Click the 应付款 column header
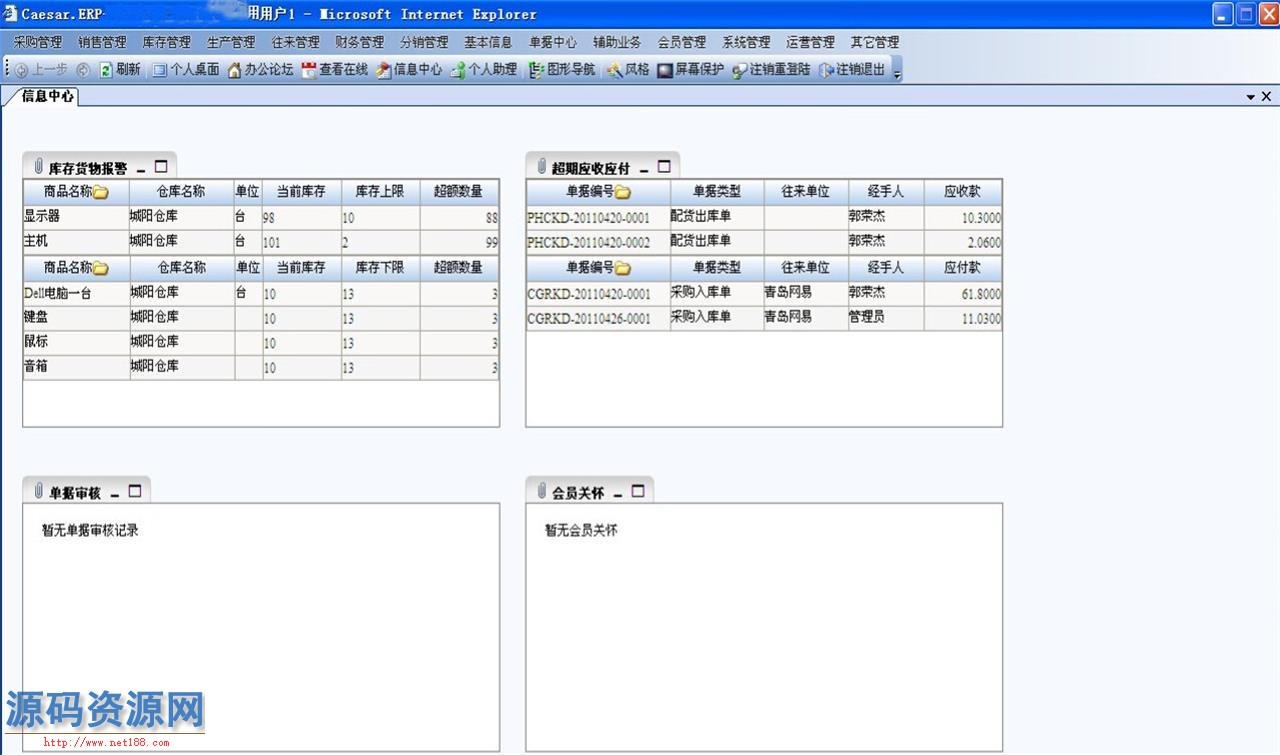This screenshot has width=1280, height=755. 962,268
